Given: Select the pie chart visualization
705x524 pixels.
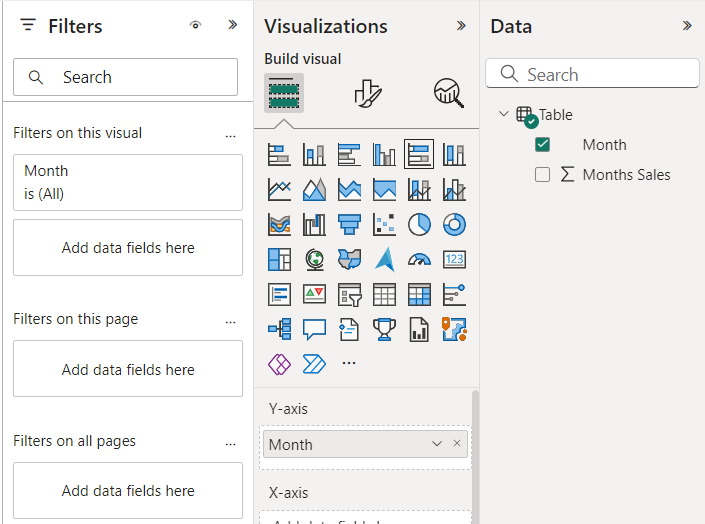Looking at the screenshot, I should point(419,224).
